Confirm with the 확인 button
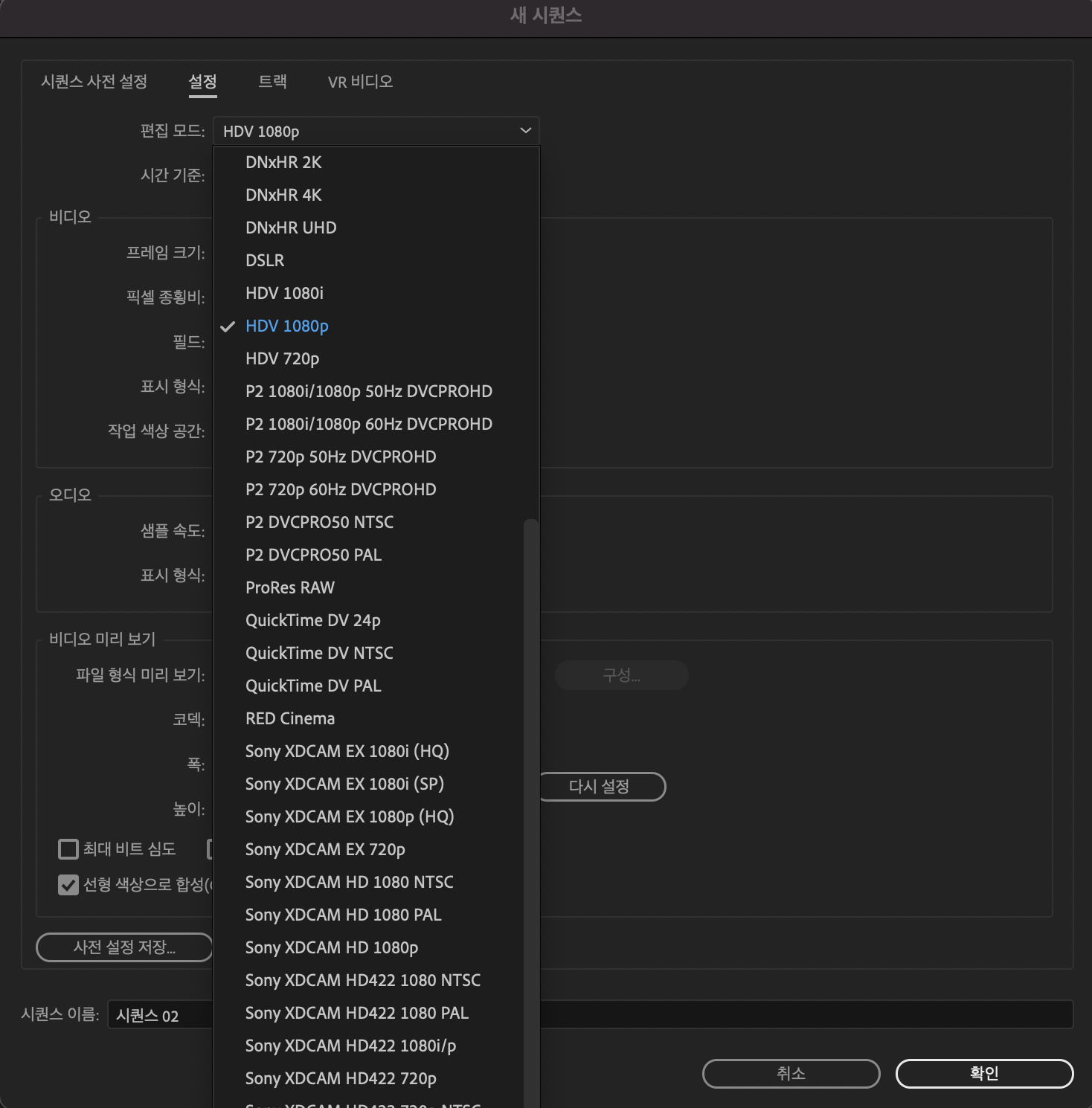Viewport: 1092px width, 1108px height. (985, 1074)
